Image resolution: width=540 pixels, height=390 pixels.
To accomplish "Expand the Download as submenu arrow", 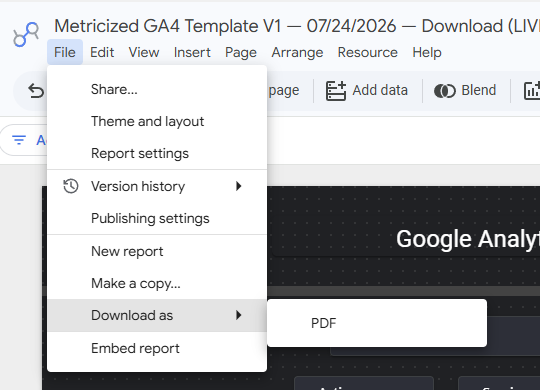I will click(x=238, y=315).
